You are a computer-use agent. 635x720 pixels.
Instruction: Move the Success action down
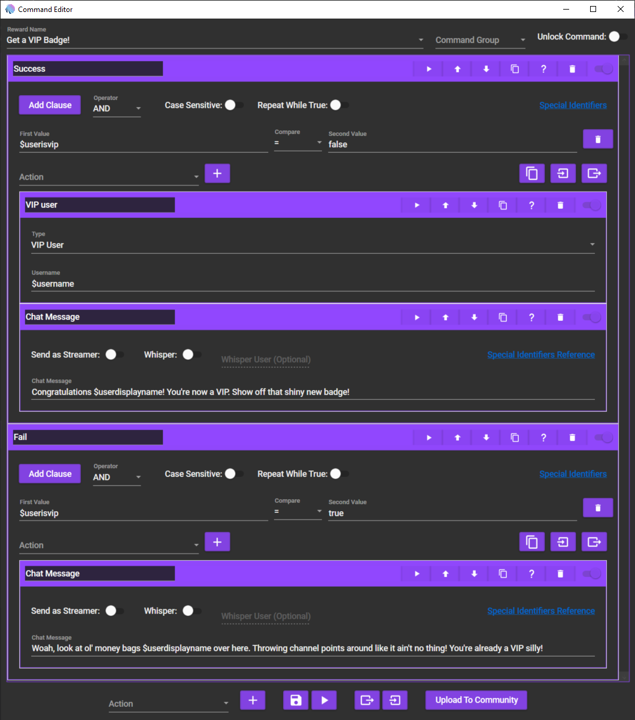(x=486, y=69)
